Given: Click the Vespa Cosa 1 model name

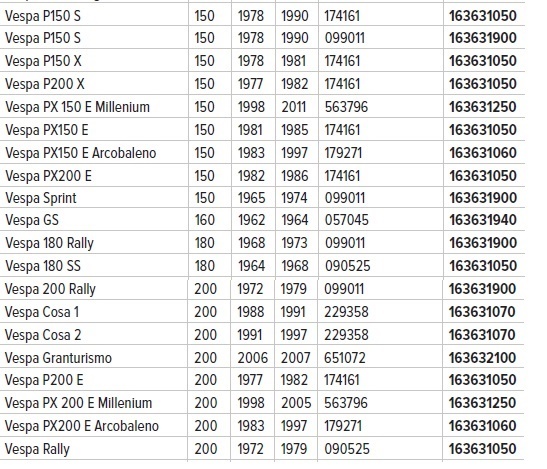Looking at the screenshot, I should click(x=42, y=312).
